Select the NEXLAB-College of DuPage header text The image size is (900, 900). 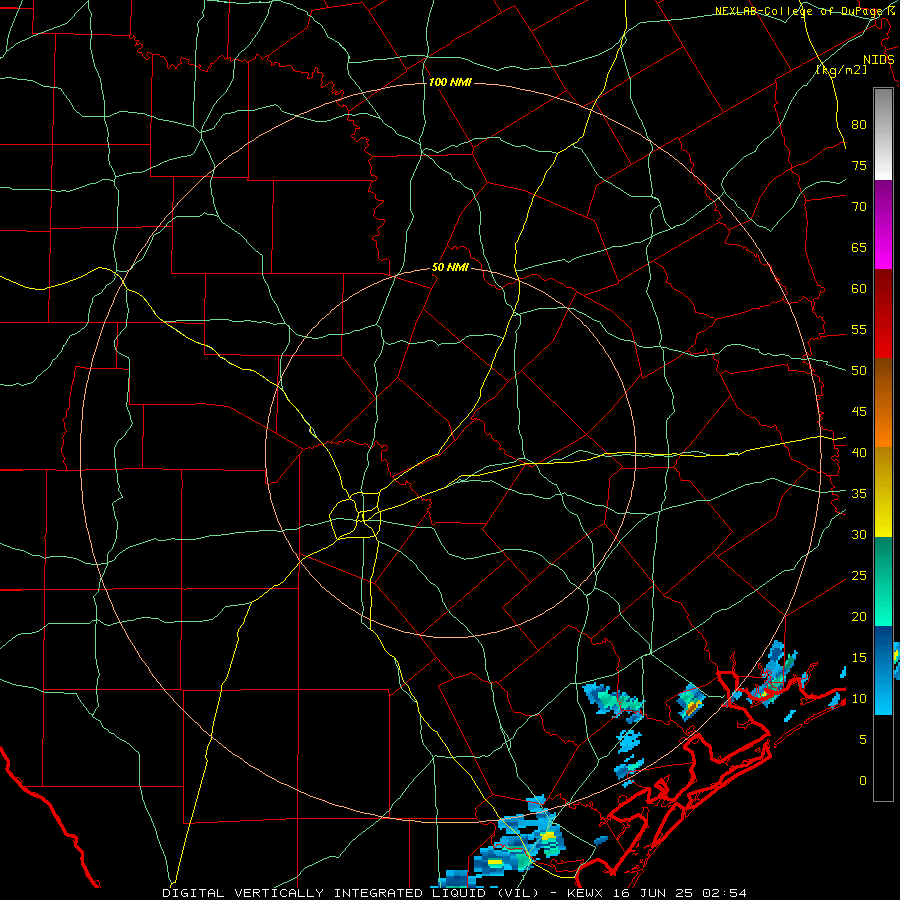point(805,11)
